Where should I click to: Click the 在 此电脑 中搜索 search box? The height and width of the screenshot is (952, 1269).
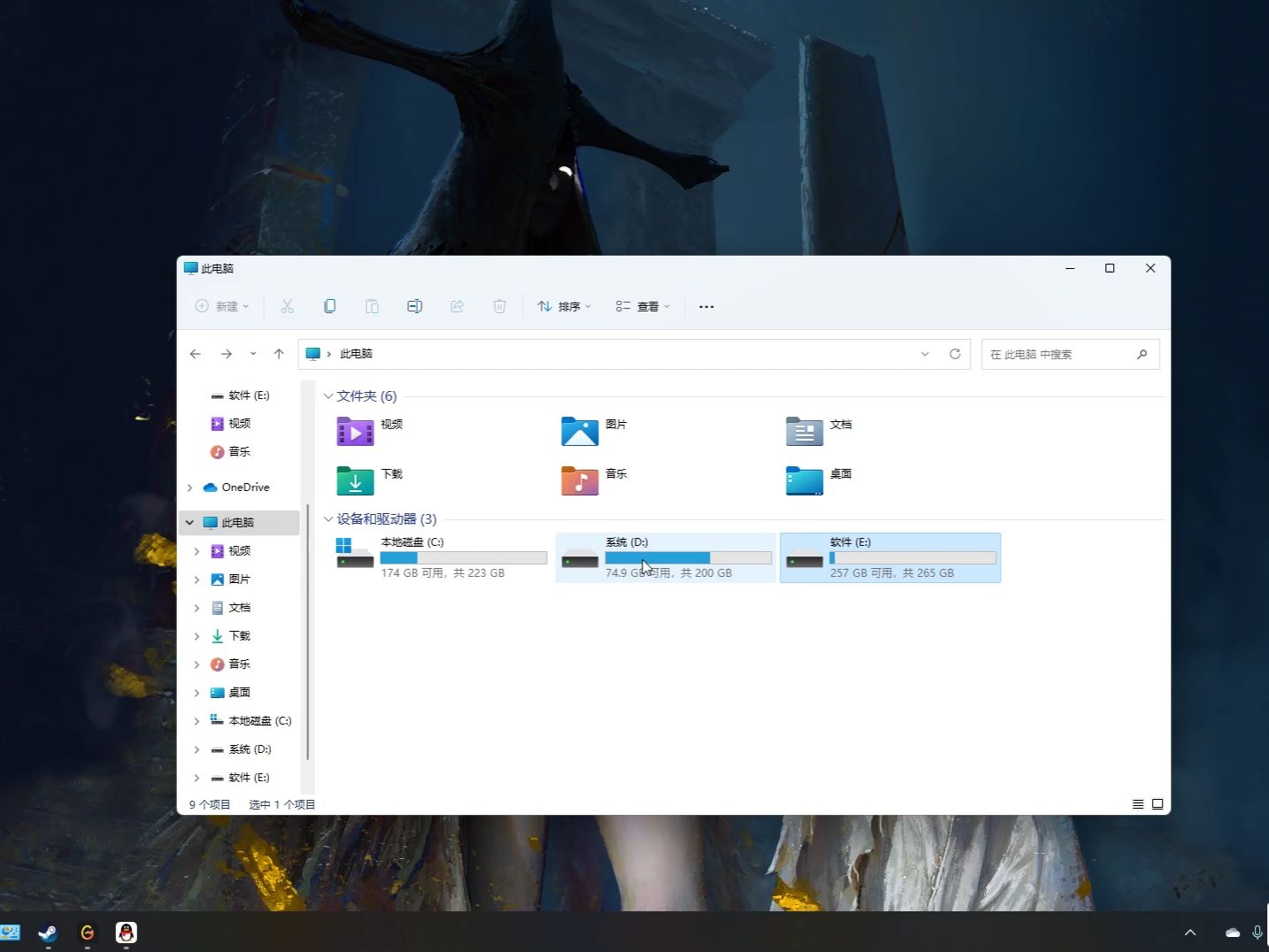(x=1070, y=354)
